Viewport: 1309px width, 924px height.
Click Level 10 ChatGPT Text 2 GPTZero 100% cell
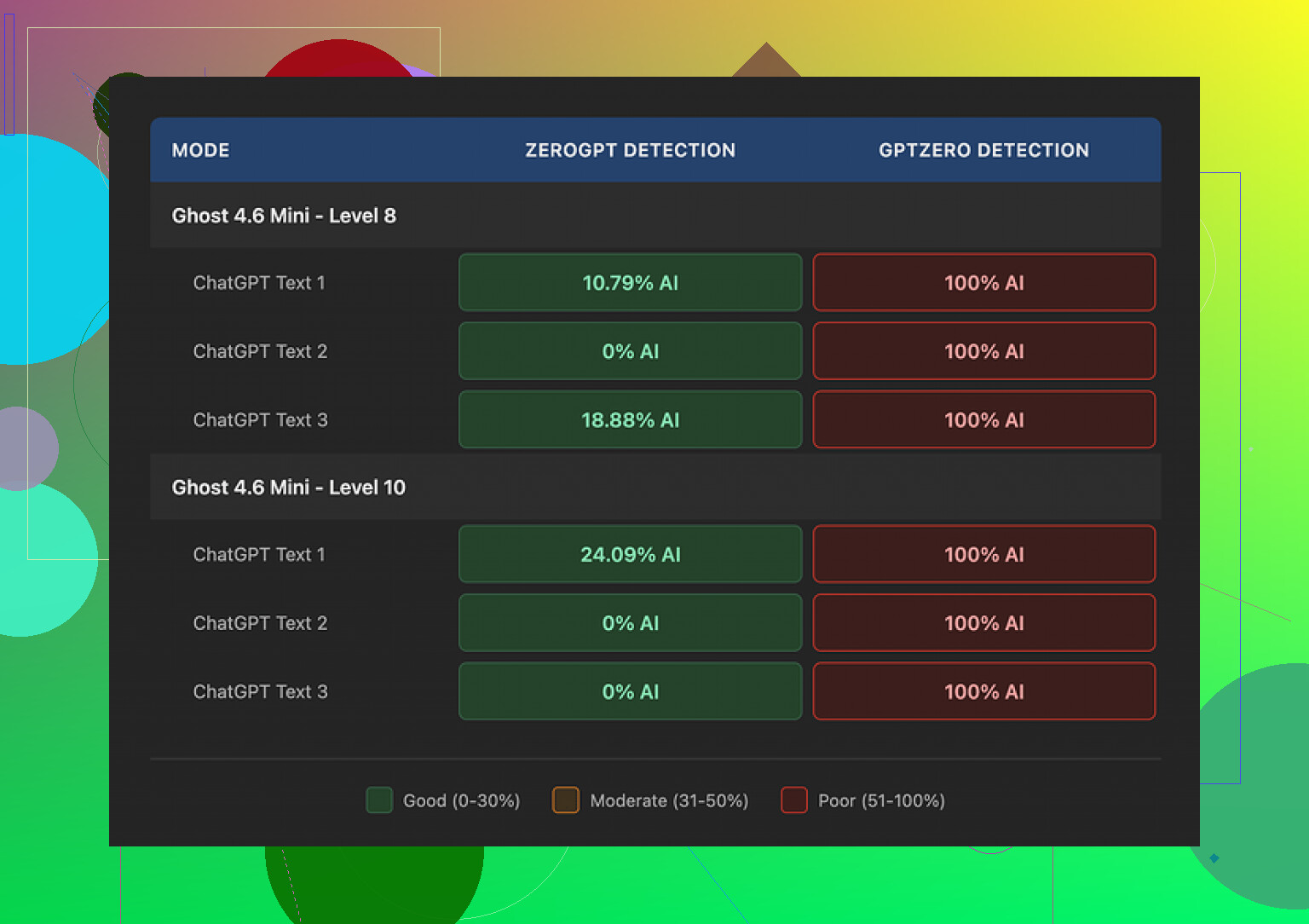pyautogui.click(x=983, y=623)
